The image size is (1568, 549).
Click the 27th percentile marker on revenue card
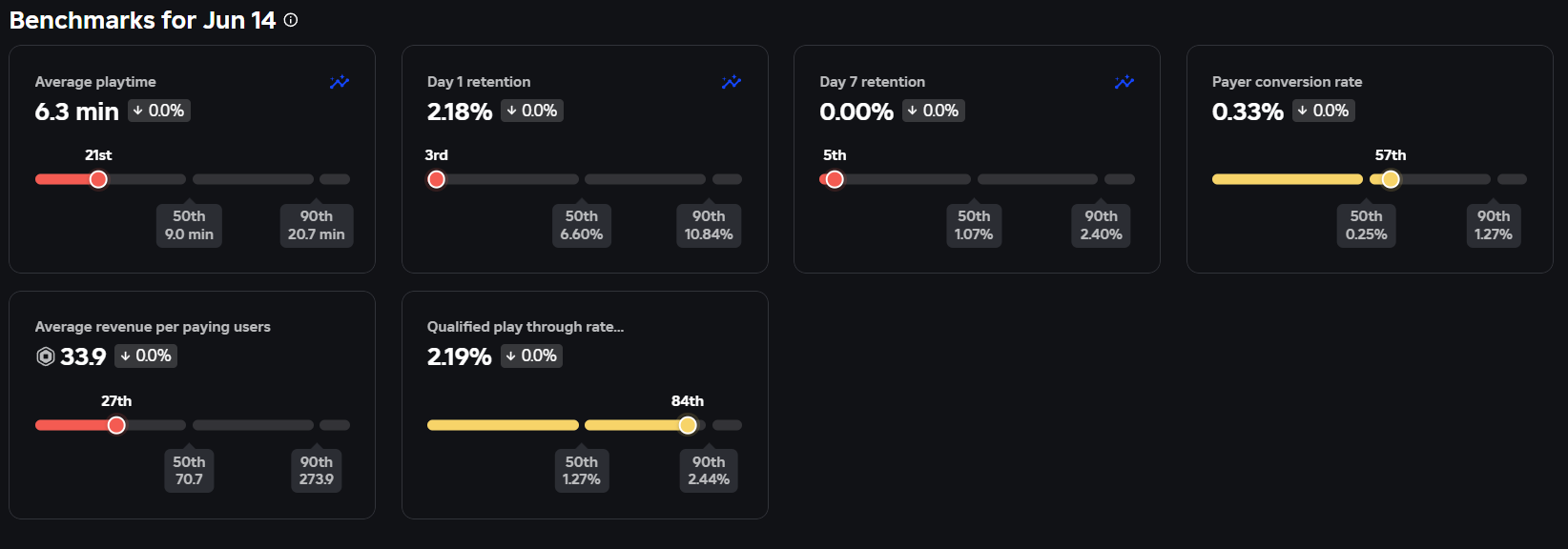[x=116, y=425]
